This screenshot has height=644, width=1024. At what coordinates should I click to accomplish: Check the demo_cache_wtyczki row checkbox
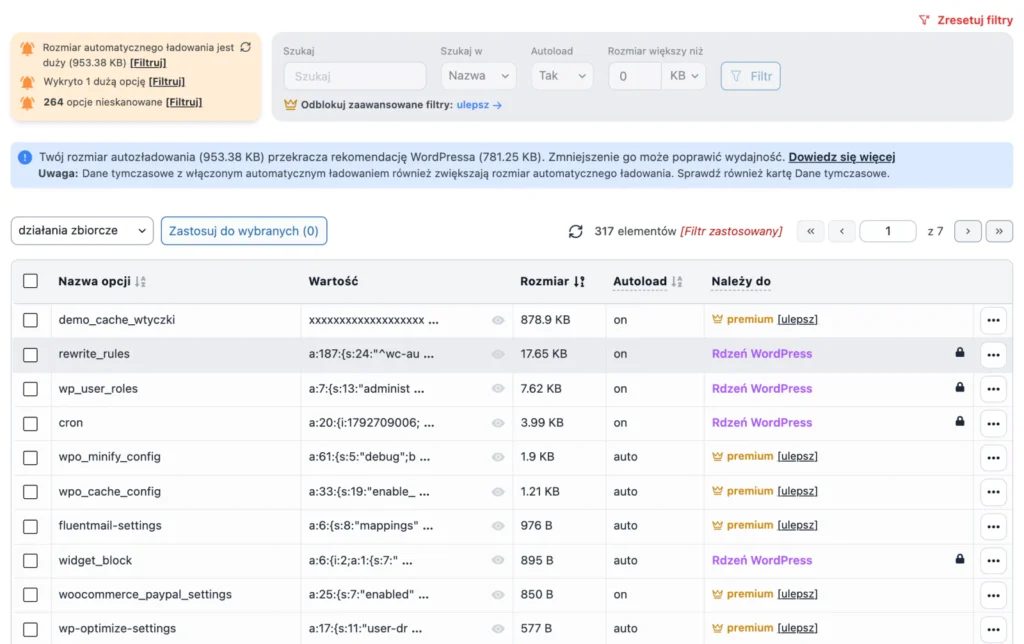click(31, 320)
